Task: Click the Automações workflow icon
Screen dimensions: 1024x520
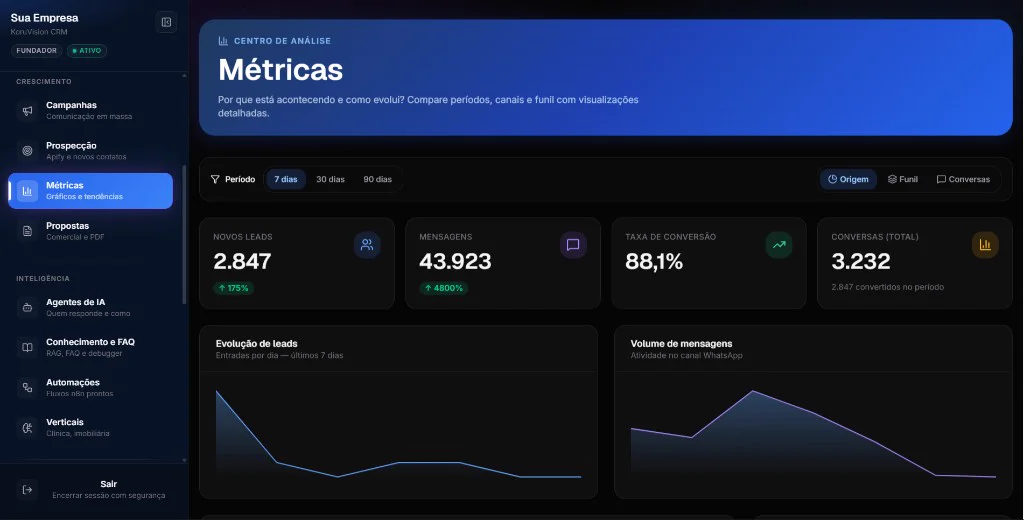Action: pos(27,388)
